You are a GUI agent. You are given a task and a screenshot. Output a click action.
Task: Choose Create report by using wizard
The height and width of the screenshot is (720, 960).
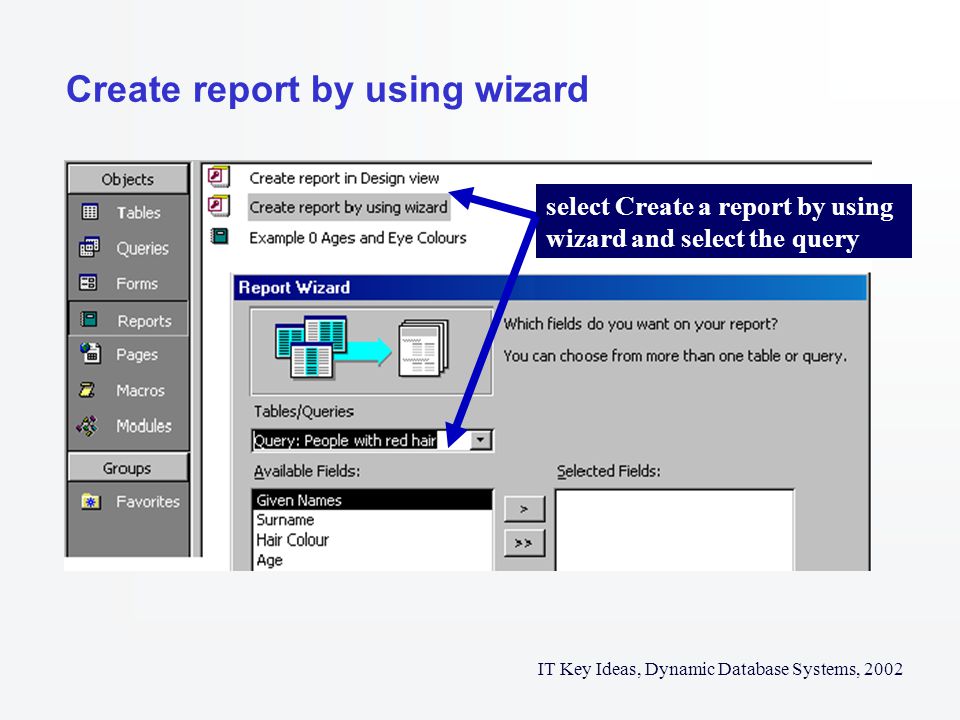point(348,208)
